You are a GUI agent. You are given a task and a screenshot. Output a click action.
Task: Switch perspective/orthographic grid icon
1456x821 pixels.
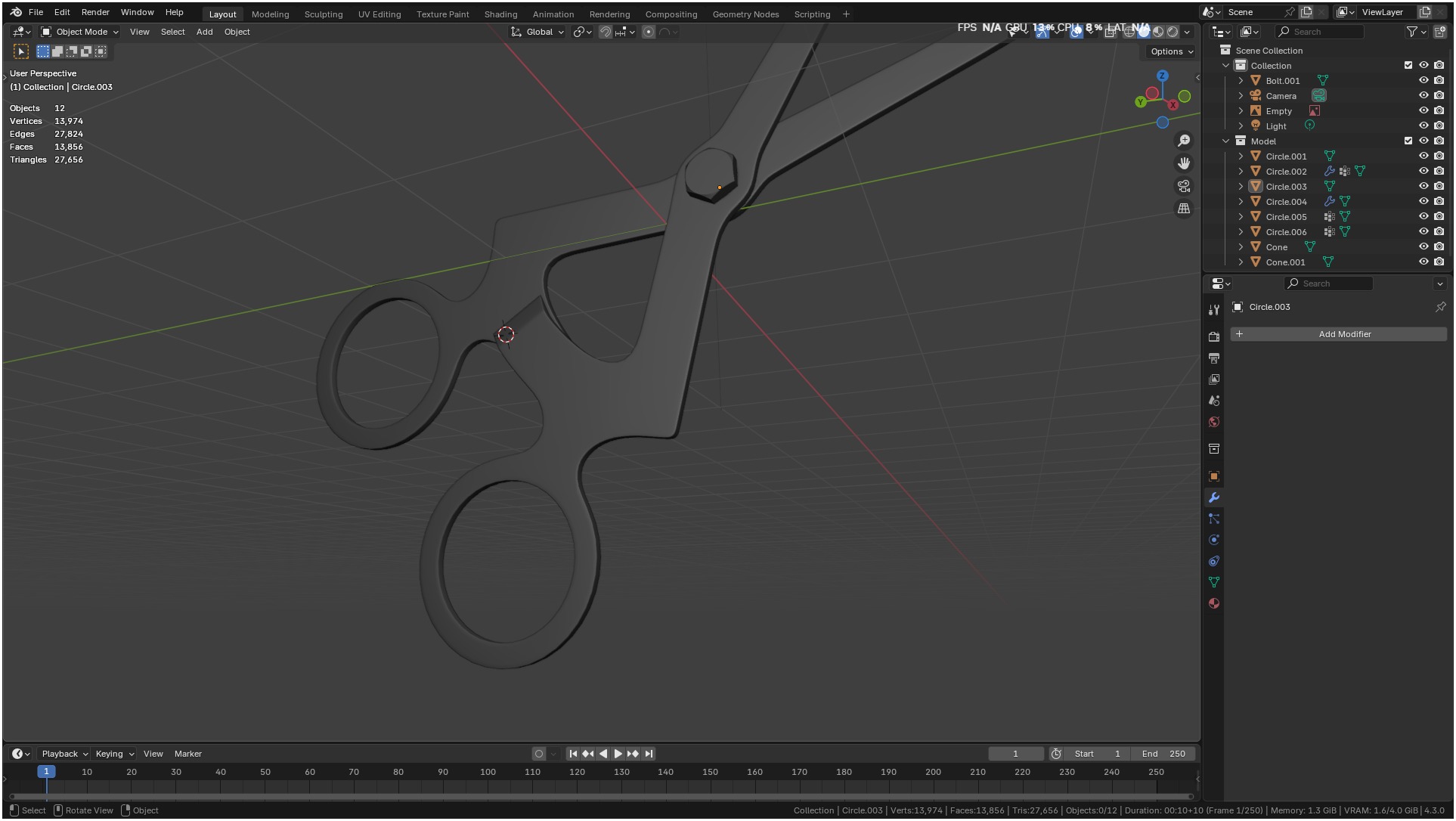(x=1184, y=209)
